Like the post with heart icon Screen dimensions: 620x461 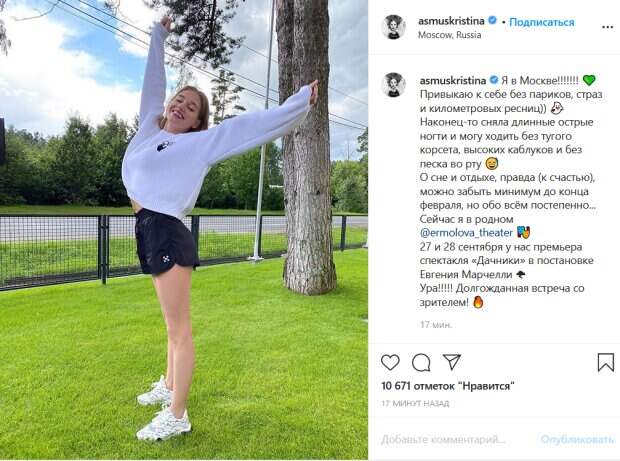pos(390,362)
